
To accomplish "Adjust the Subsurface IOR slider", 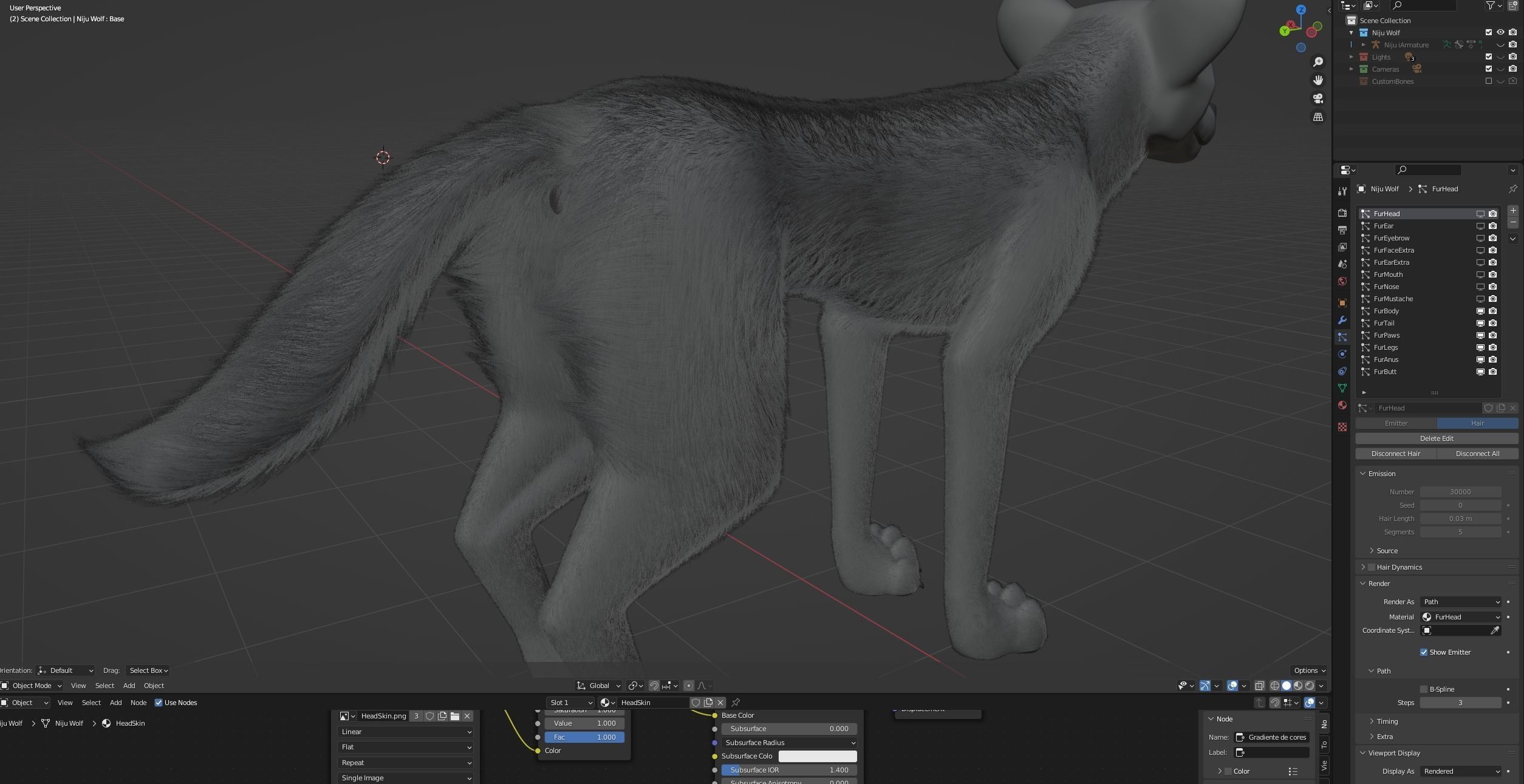I will coord(789,770).
